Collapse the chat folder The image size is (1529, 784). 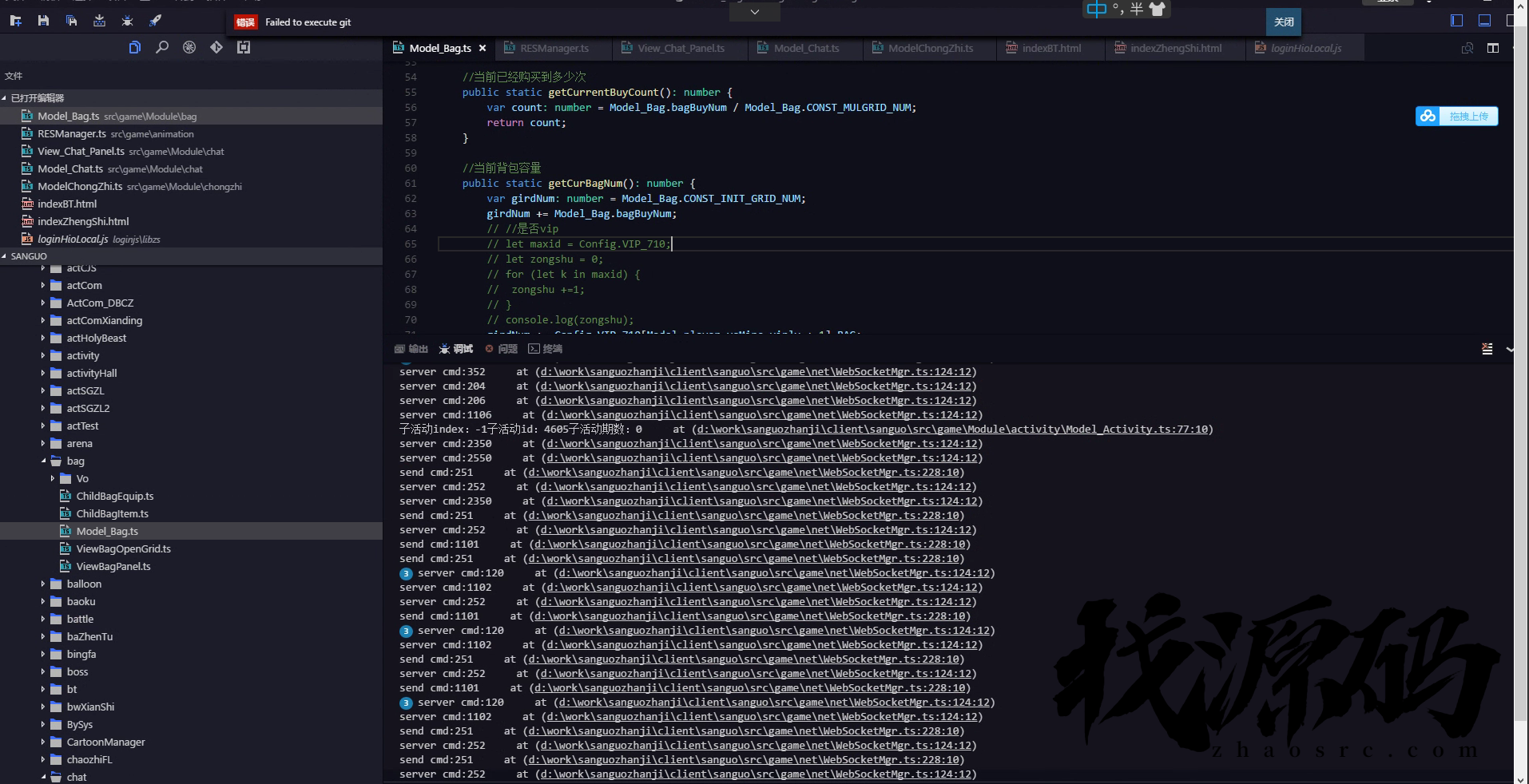pos(43,777)
